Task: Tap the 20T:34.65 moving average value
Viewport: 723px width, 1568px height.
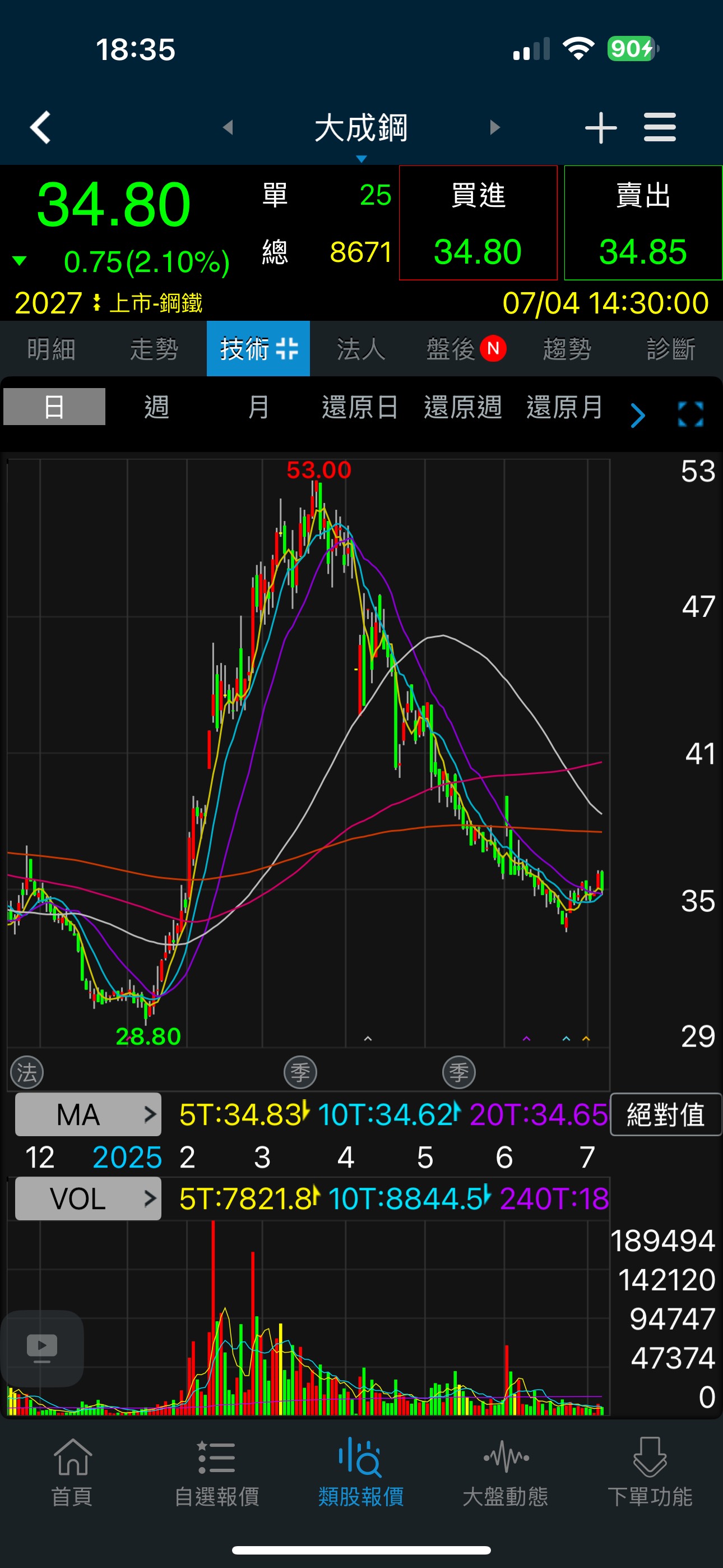Action: coord(538,1114)
